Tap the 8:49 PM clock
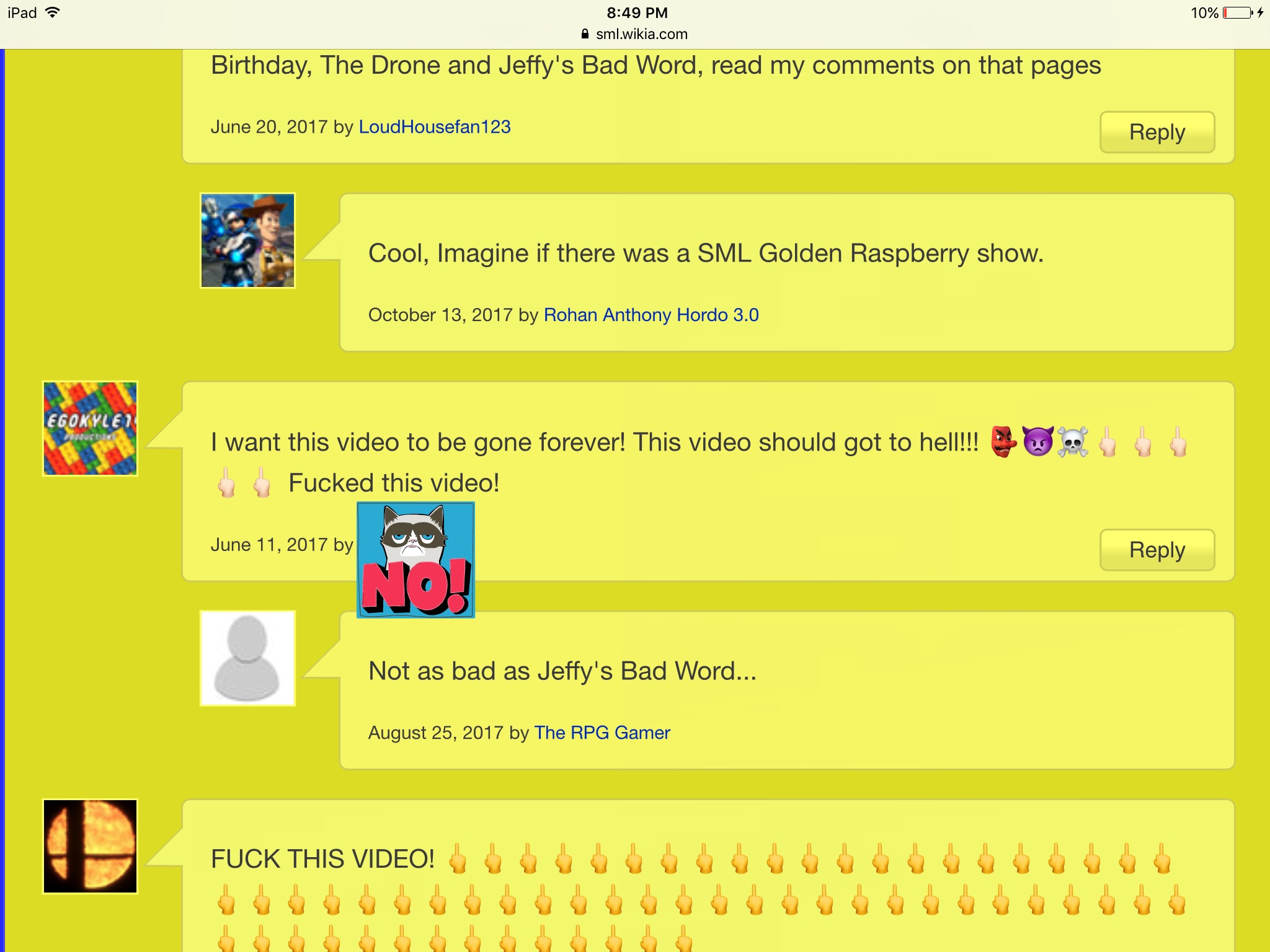The height and width of the screenshot is (952, 1270). click(x=637, y=12)
